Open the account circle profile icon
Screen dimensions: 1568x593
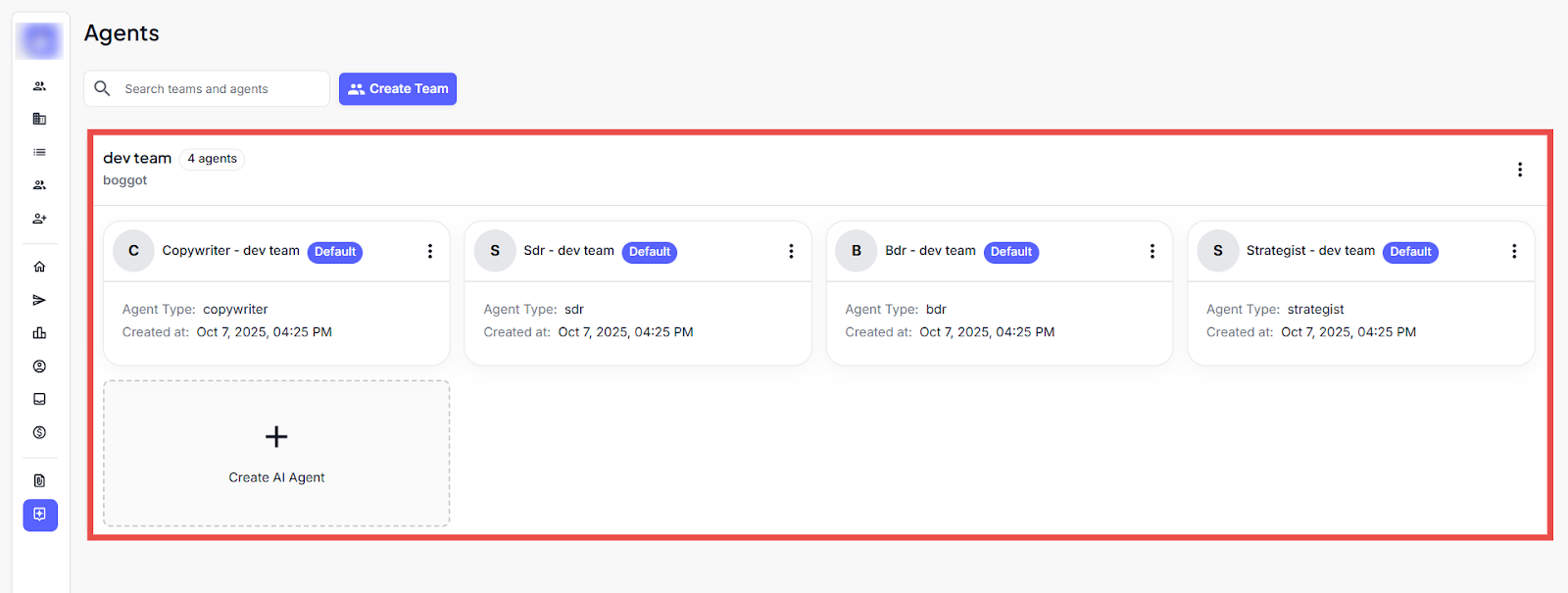[39, 367]
